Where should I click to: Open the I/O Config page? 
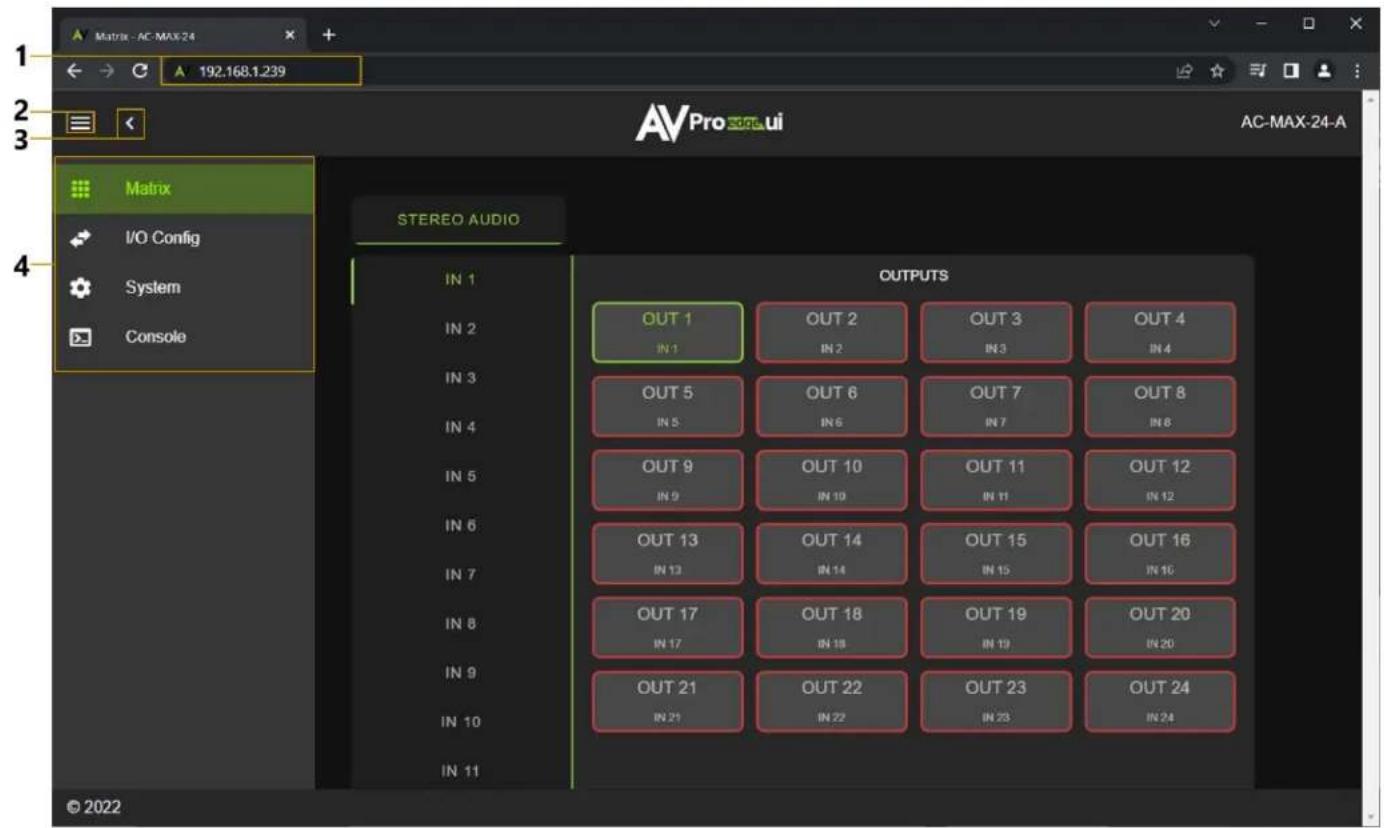184,238
